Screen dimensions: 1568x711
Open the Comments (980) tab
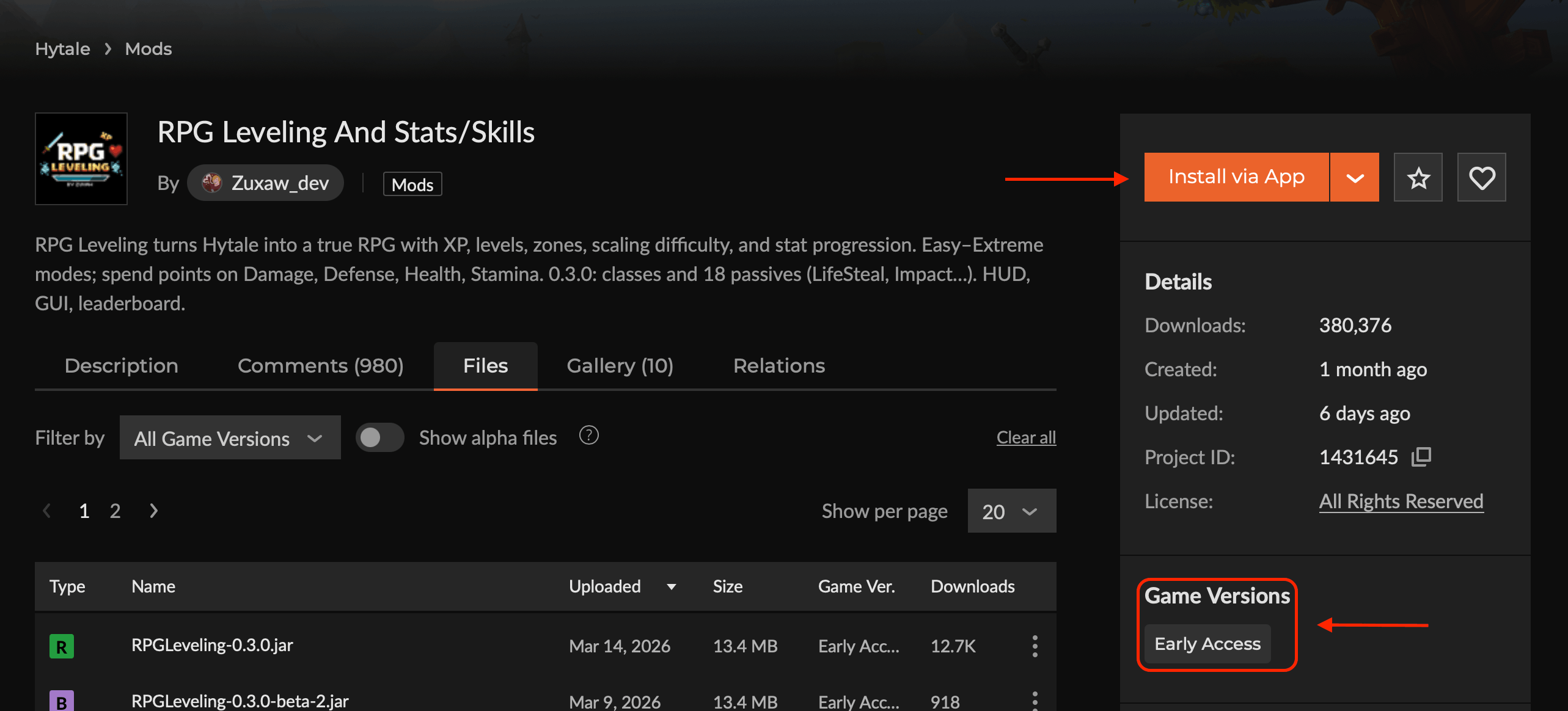click(x=320, y=366)
